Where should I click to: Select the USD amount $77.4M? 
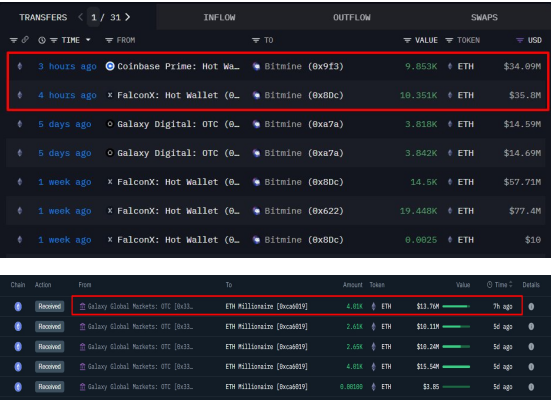coord(525,211)
